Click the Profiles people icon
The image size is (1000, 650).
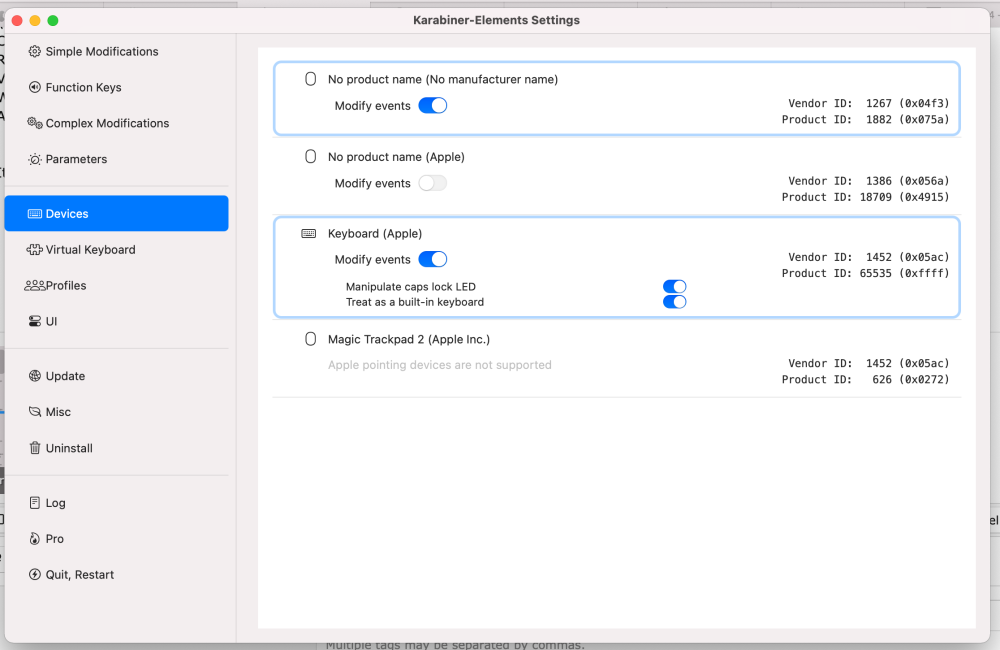click(x=34, y=286)
